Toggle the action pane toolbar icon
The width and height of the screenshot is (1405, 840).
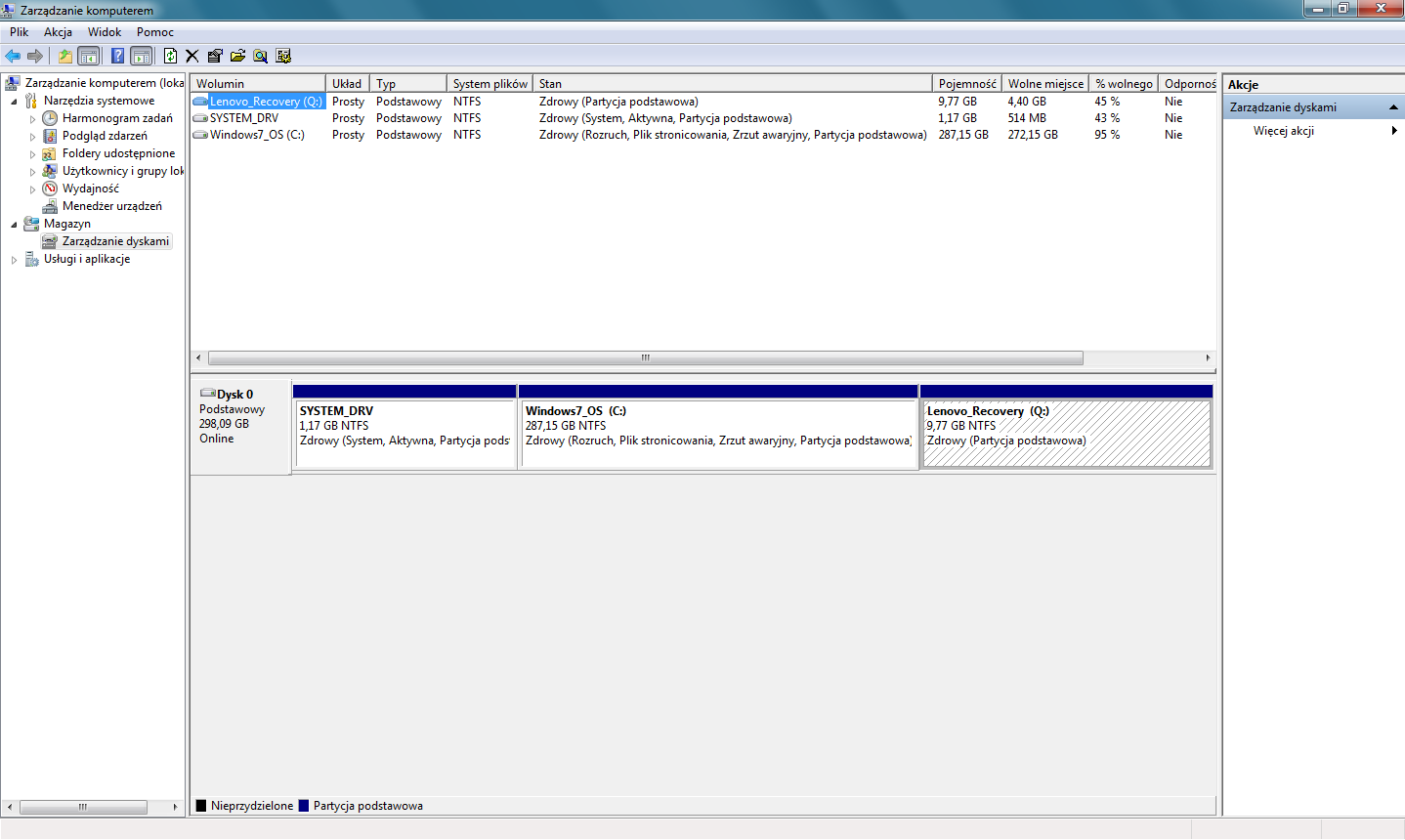pyautogui.click(x=141, y=56)
